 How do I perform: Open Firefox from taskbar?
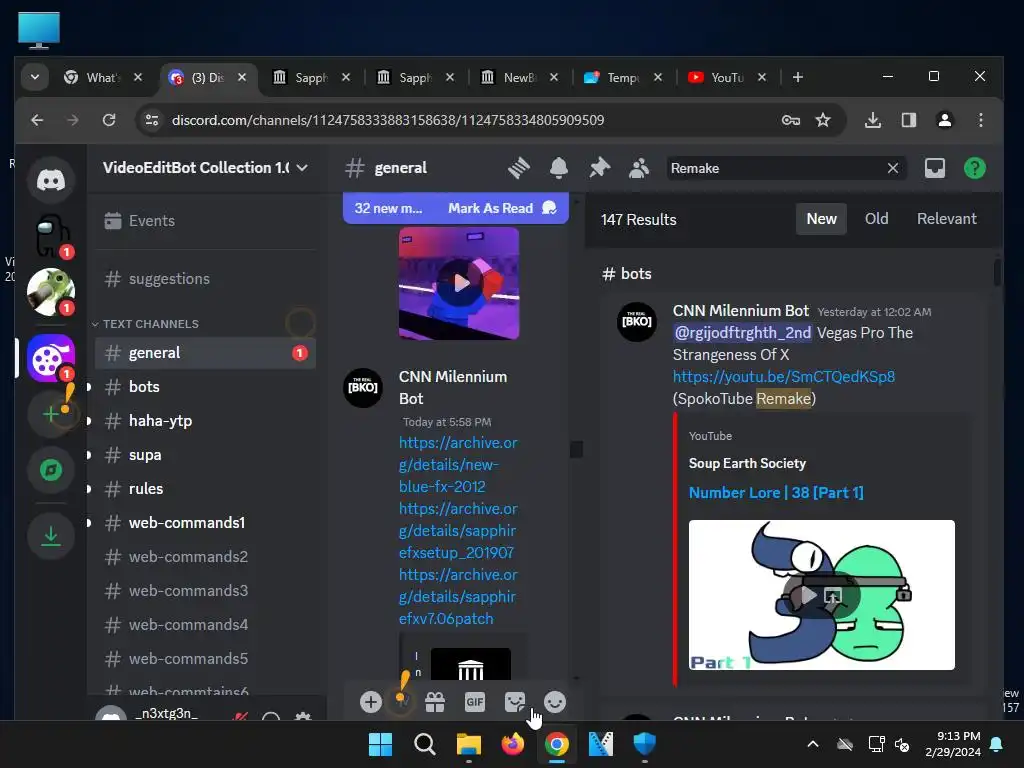click(x=513, y=744)
